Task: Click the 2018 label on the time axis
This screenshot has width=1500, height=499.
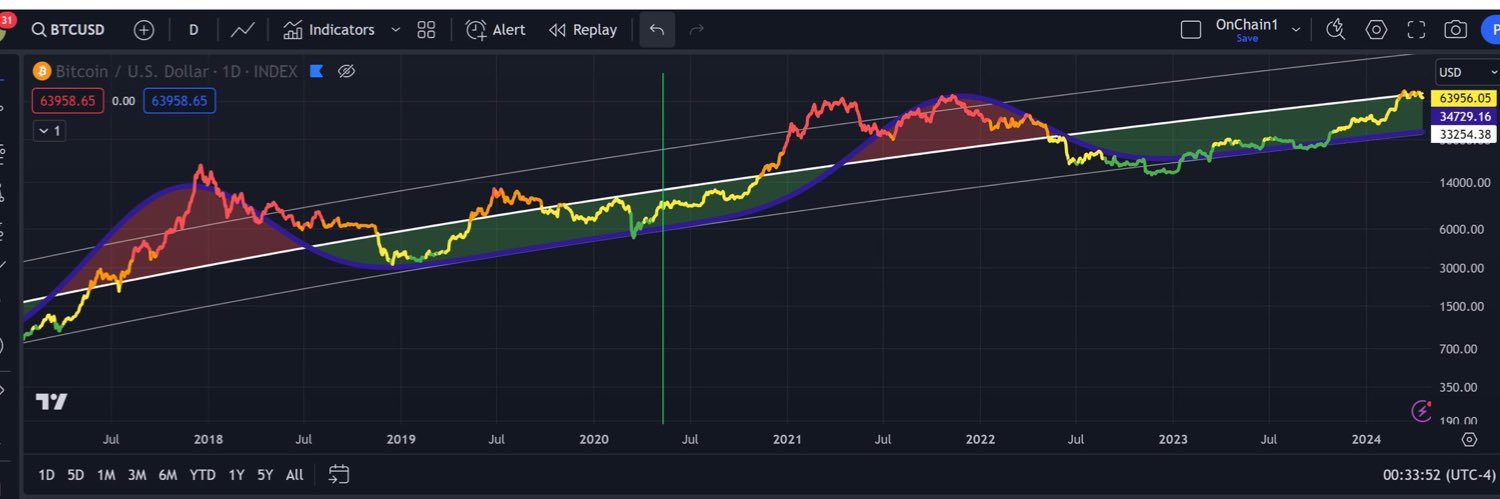Action: click(208, 439)
